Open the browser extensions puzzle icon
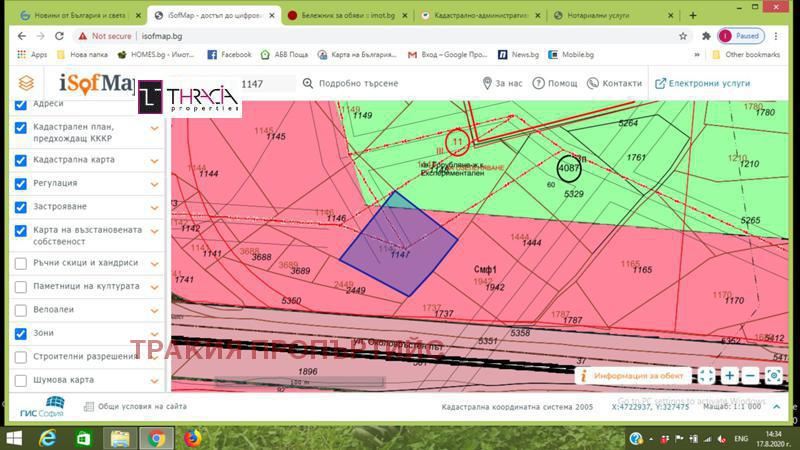The height and width of the screenshot is (450, 800). [x=706, y=36]
